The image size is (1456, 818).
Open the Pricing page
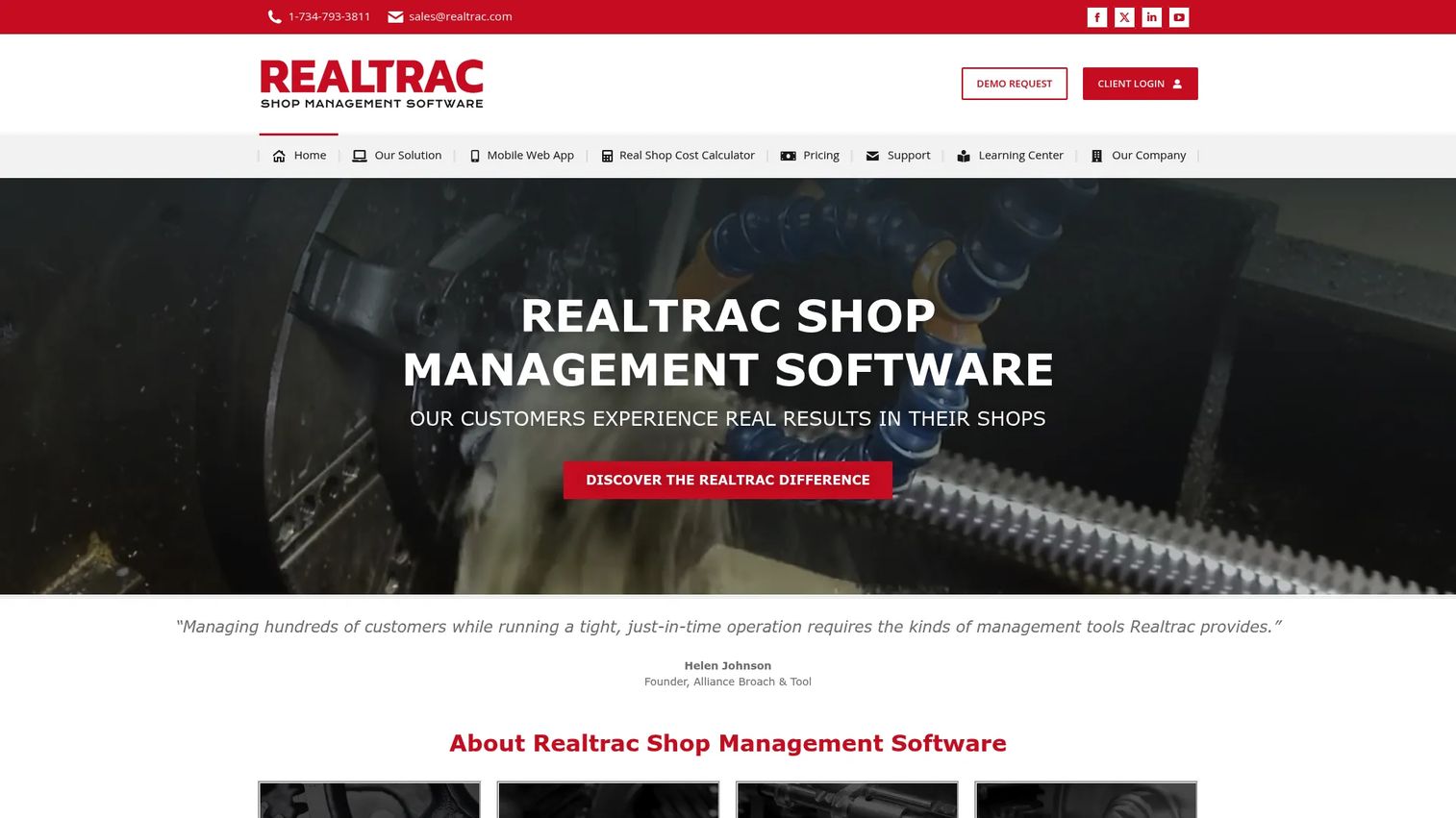[x=820, y=156]
